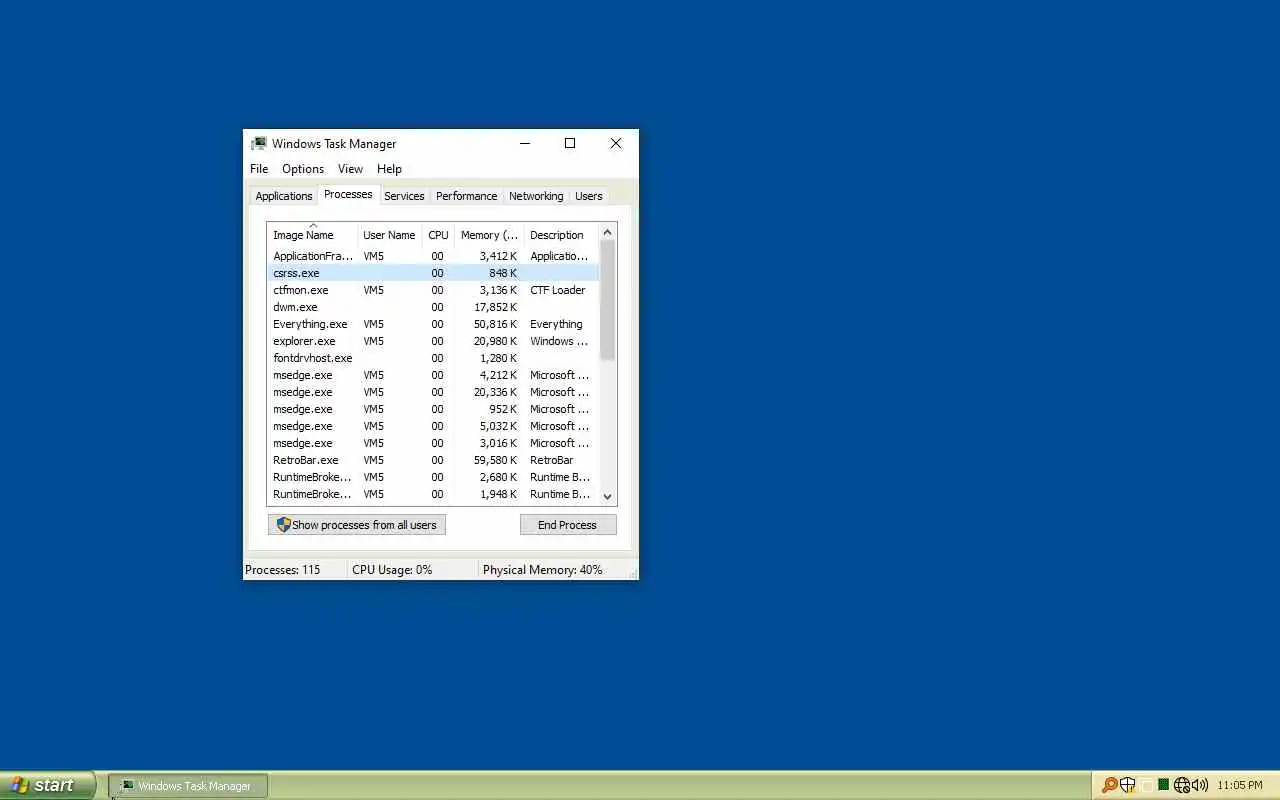Click the End Process button
1280x800 pixels.
point(567,525)
